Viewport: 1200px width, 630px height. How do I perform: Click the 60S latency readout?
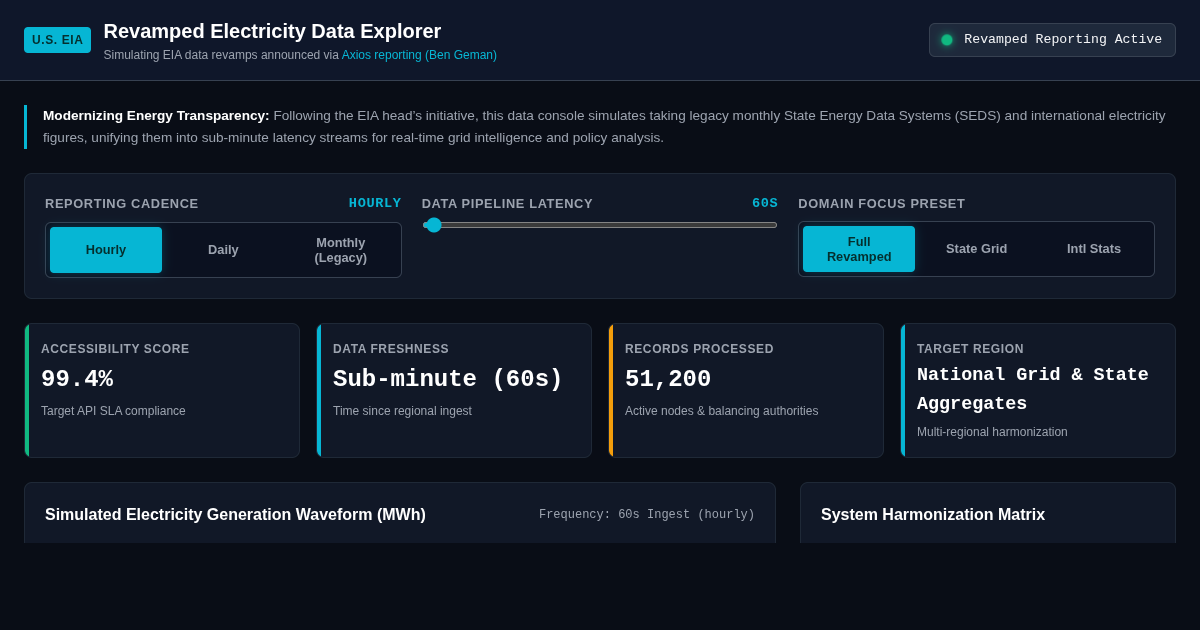(765, 203)
